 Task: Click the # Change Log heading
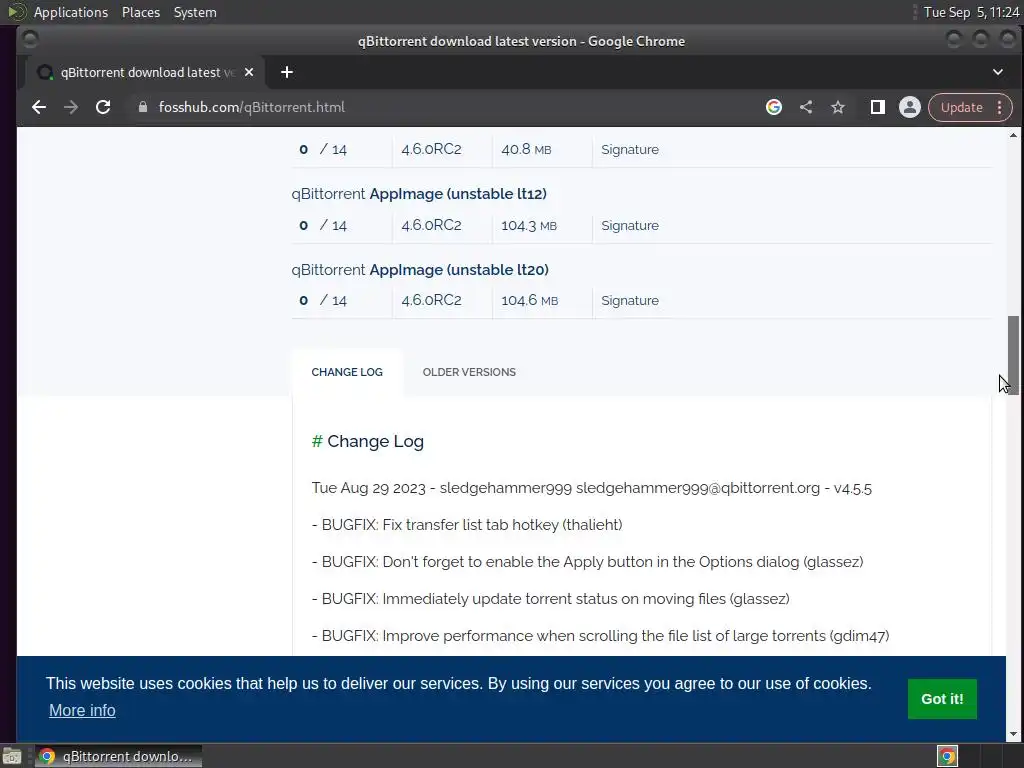tap(368, 441)
